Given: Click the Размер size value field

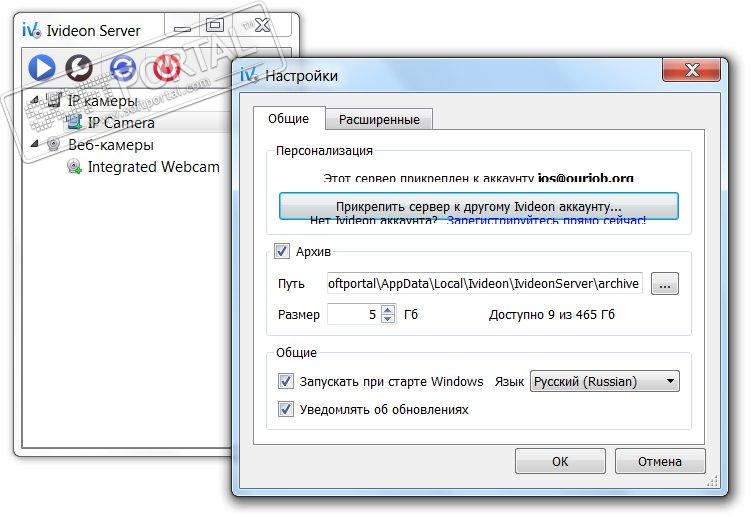Looking at the screenshot, I should point(354,314).
